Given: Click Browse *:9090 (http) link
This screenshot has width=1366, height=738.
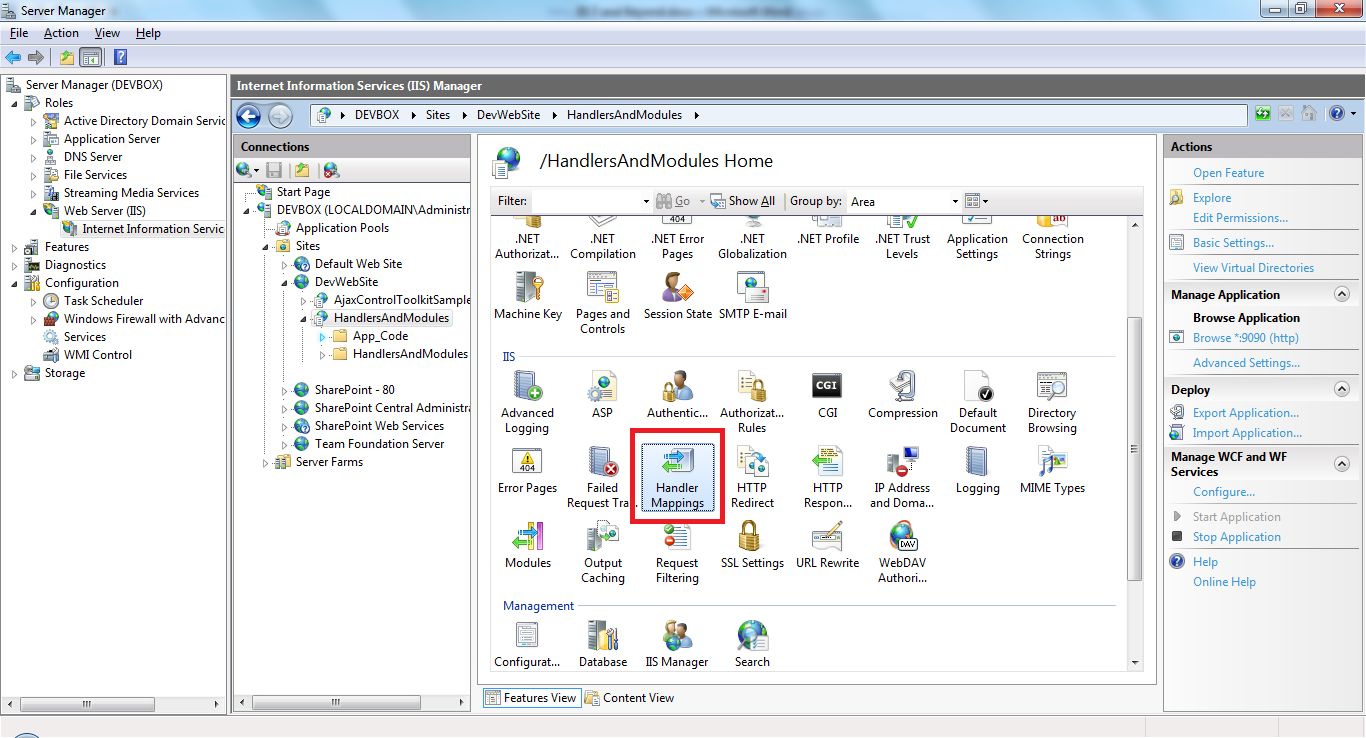Looking at the screenshot, I should click(x=1245, y=338).
